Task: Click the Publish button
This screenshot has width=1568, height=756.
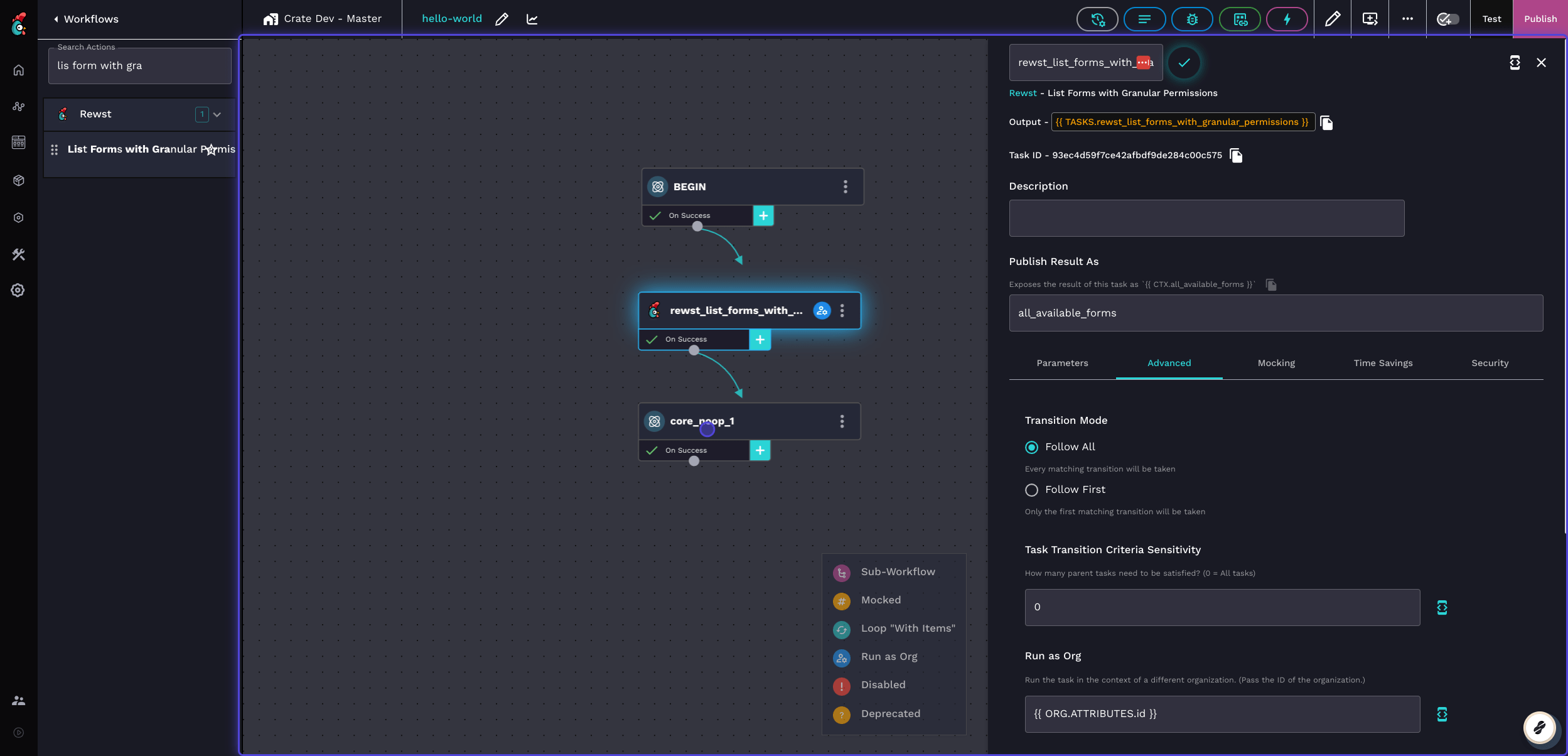Action: click(1540, 19)
